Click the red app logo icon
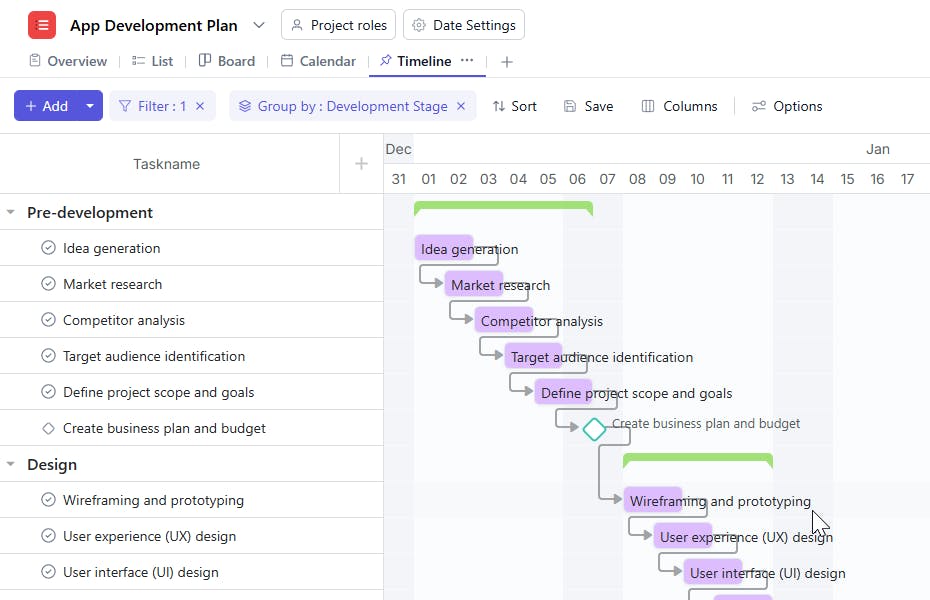 point(42,25)
